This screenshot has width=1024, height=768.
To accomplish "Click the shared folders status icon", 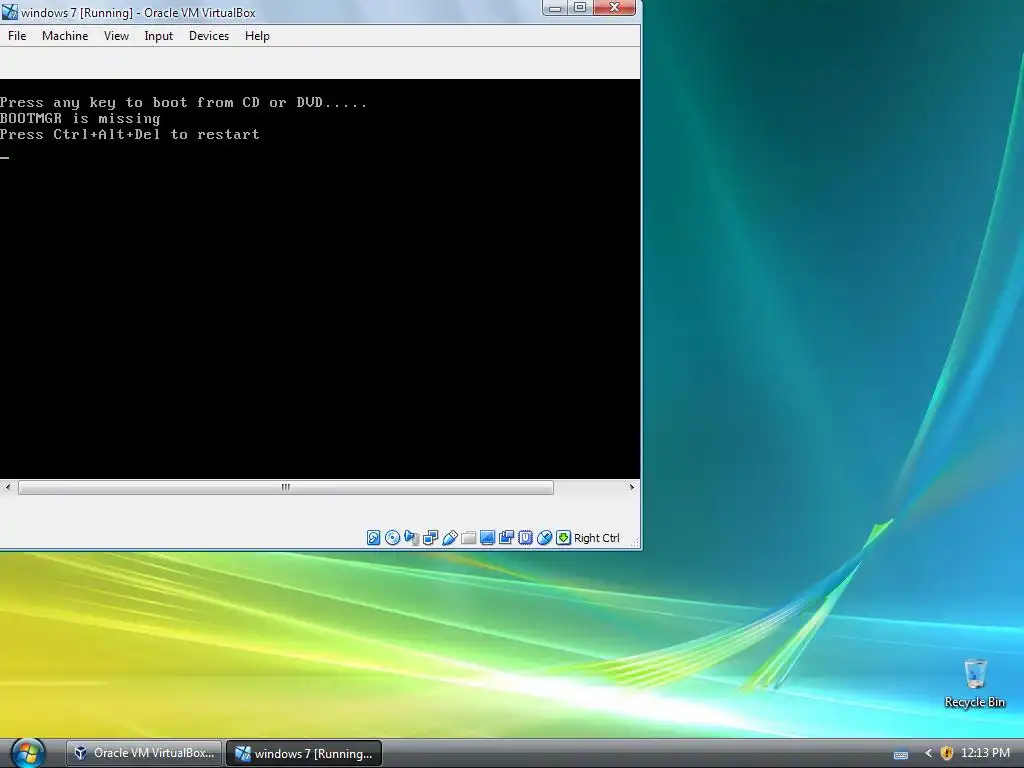I will coord(468,537).
